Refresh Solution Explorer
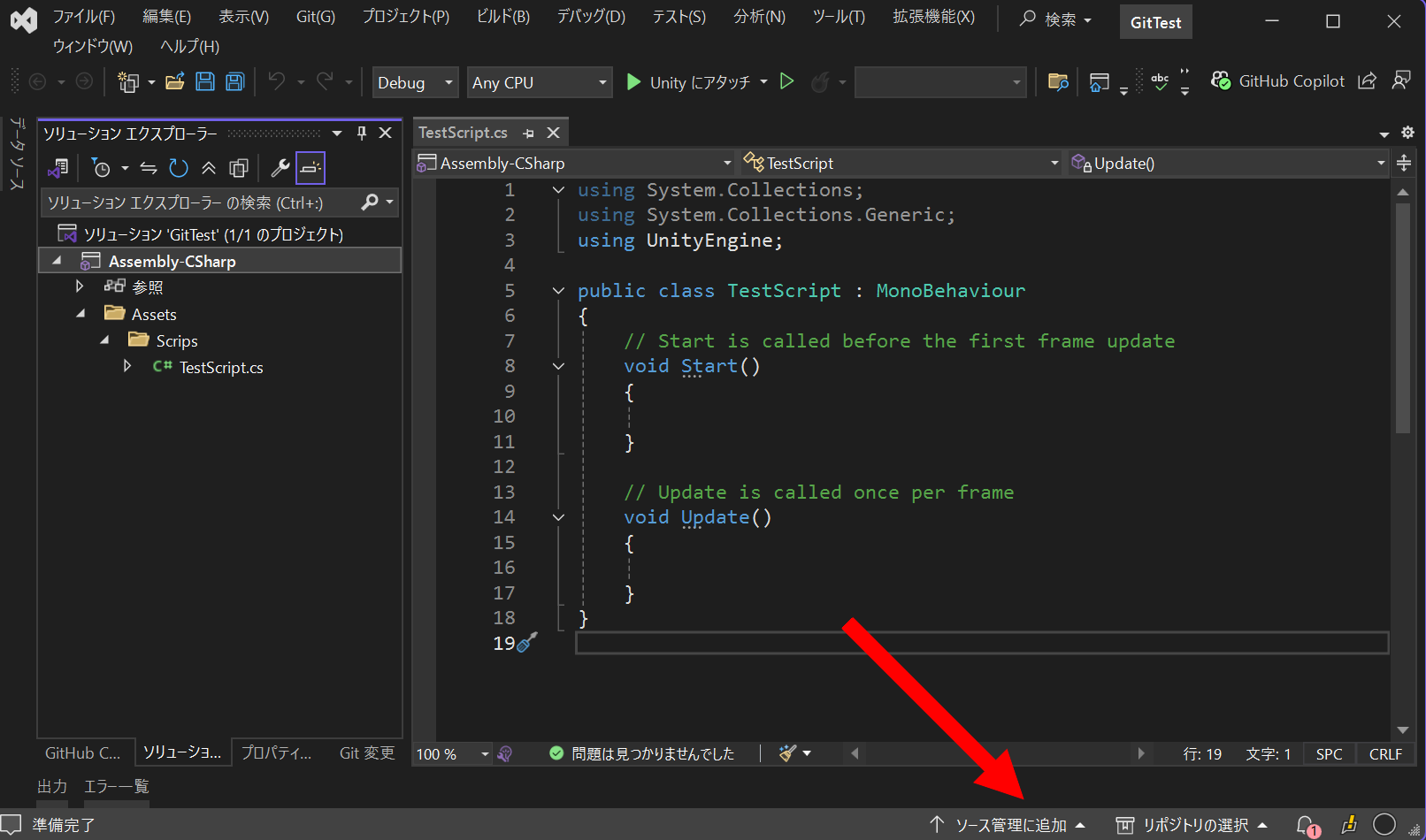Screen dimensions: 1426x840 tap(179, 168)
